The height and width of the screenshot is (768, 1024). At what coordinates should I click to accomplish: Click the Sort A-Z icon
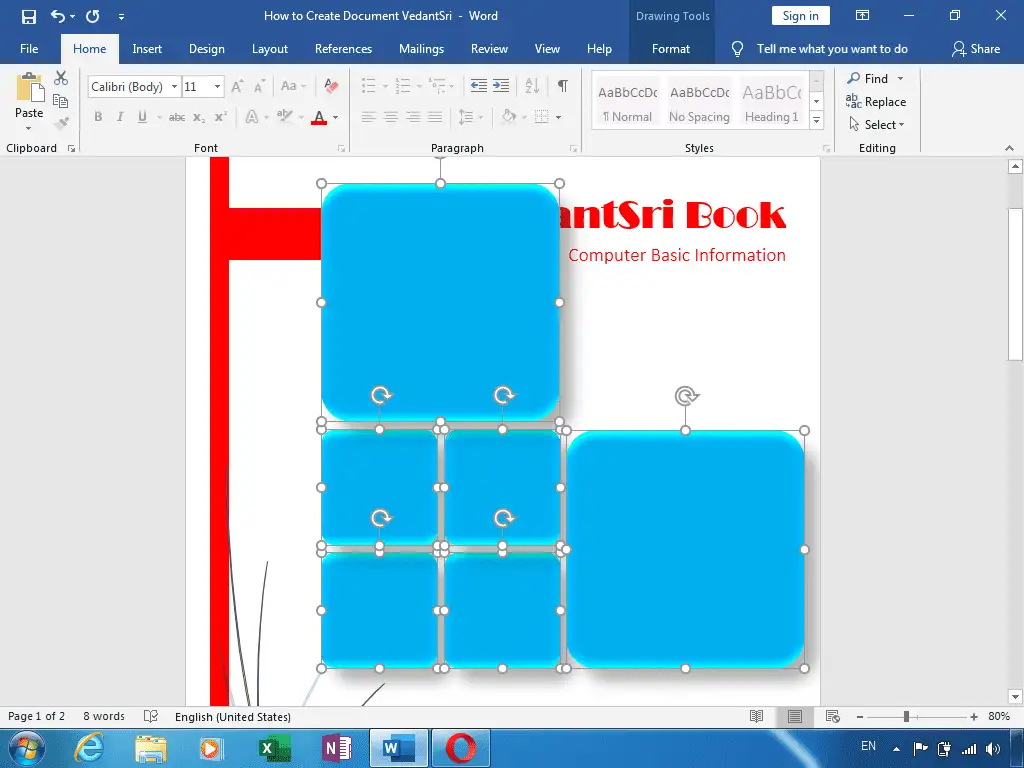532,86
